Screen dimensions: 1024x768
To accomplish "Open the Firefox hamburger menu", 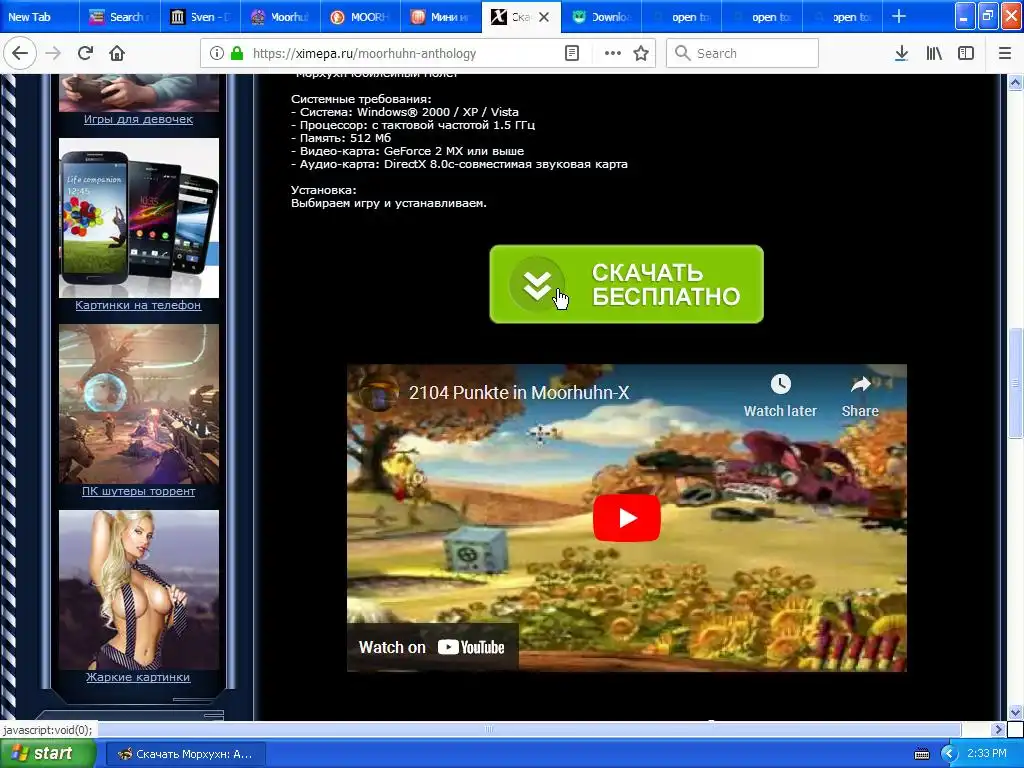I will 1005,54.
